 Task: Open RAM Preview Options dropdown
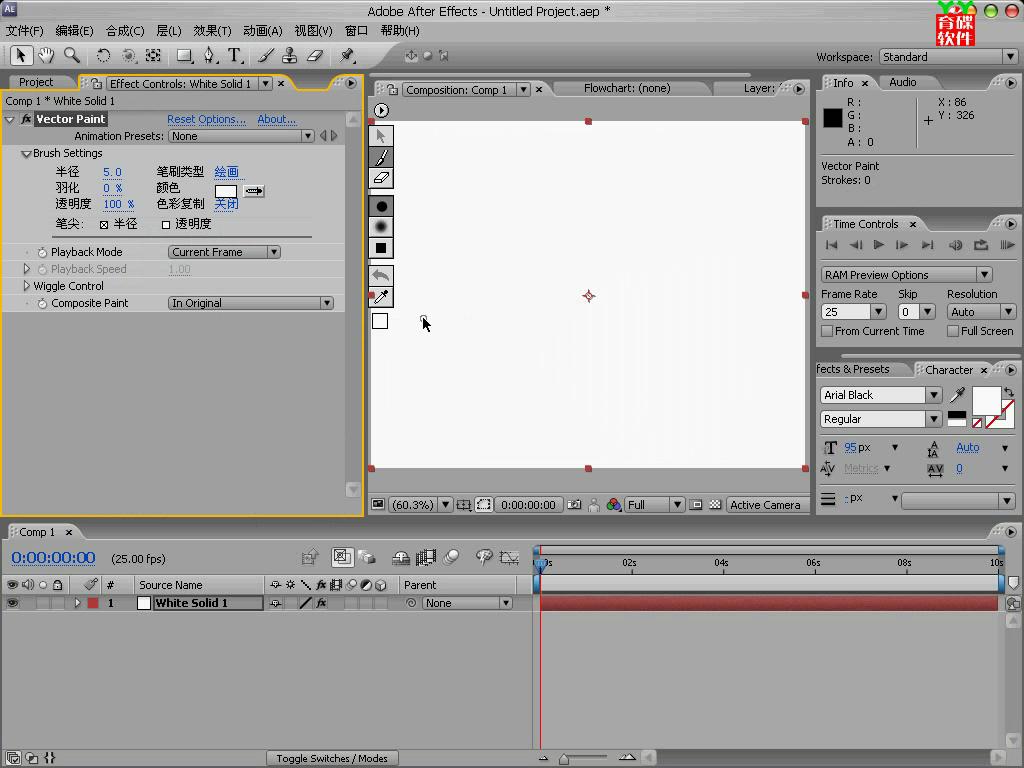tap(906, 275)
